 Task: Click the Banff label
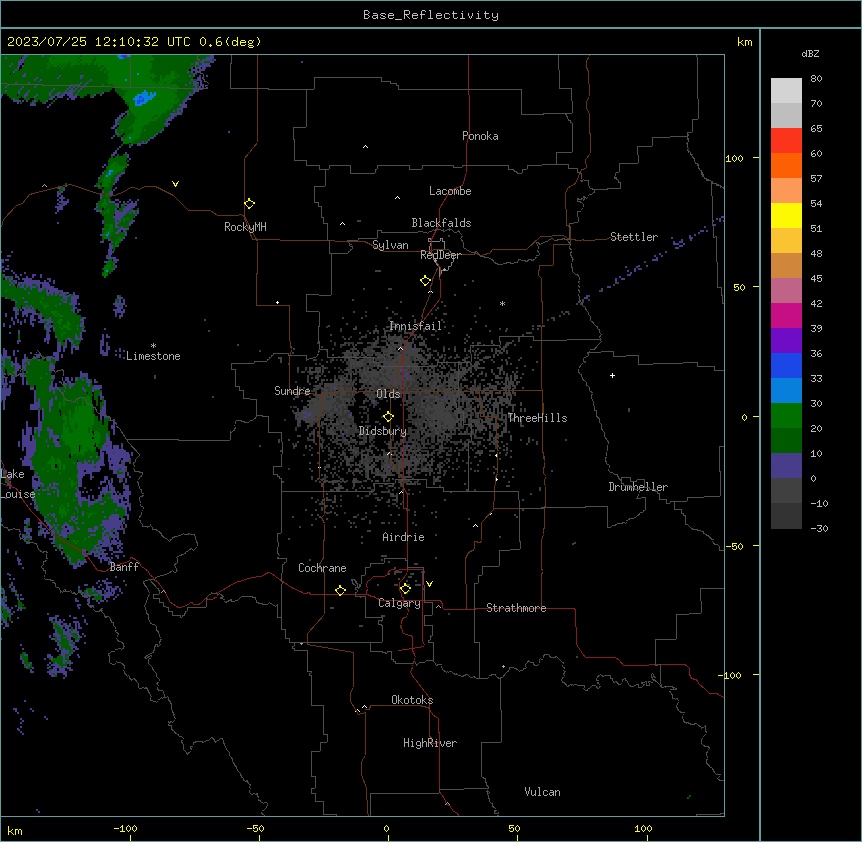(x=124, y=567)
